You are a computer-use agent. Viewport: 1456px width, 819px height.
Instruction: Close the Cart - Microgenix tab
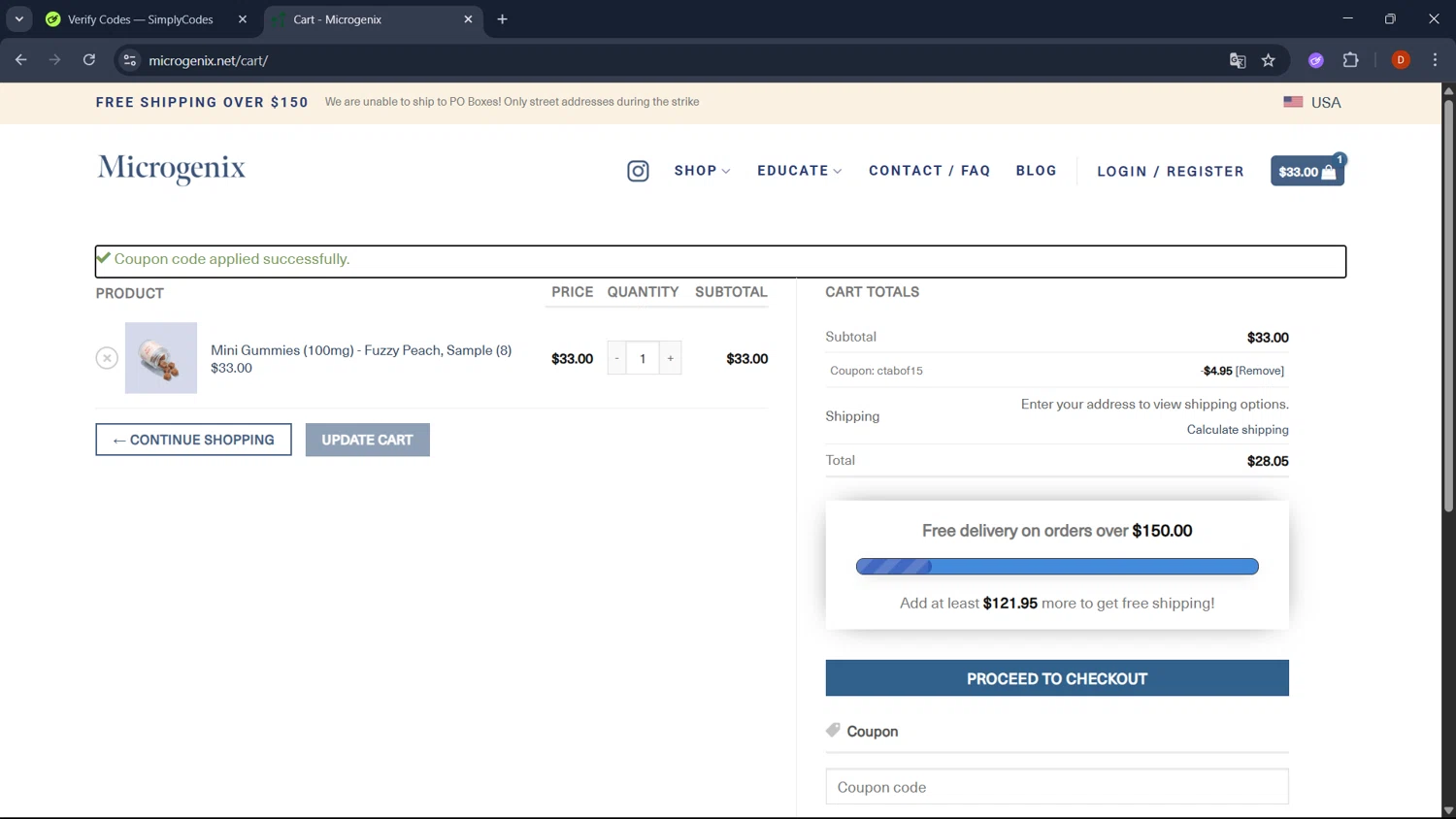[x=468, y=19]
